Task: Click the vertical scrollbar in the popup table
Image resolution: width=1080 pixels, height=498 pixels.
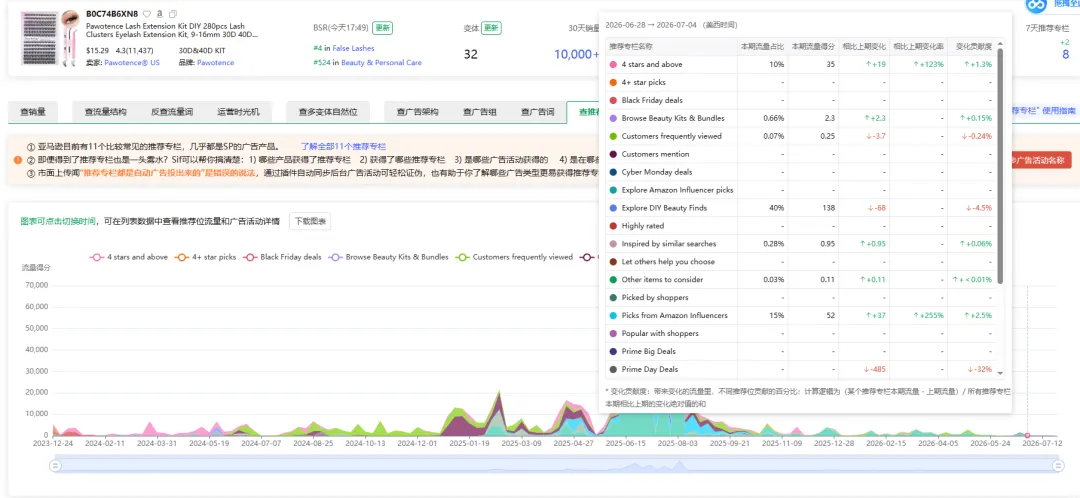Action: 1000,165
